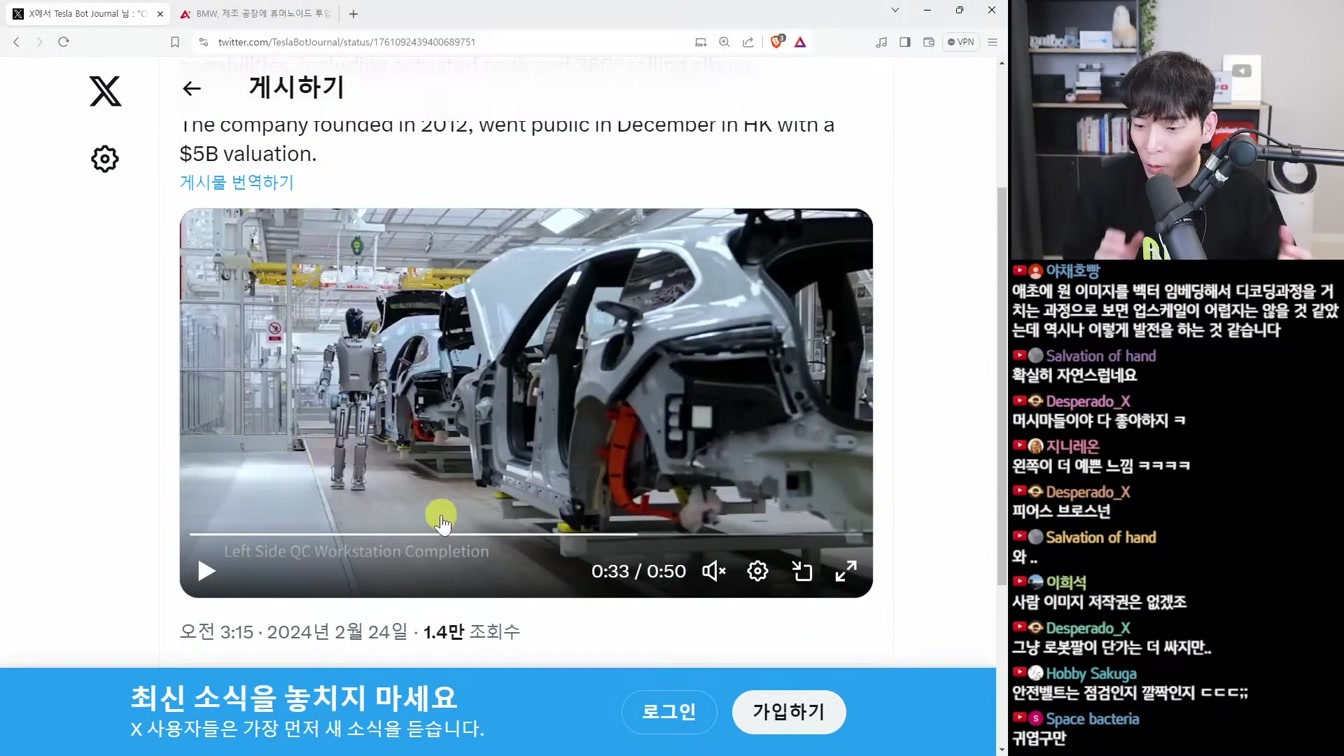View site information icon in address bar
The image size is (1344, 756).
pos(204,42)
